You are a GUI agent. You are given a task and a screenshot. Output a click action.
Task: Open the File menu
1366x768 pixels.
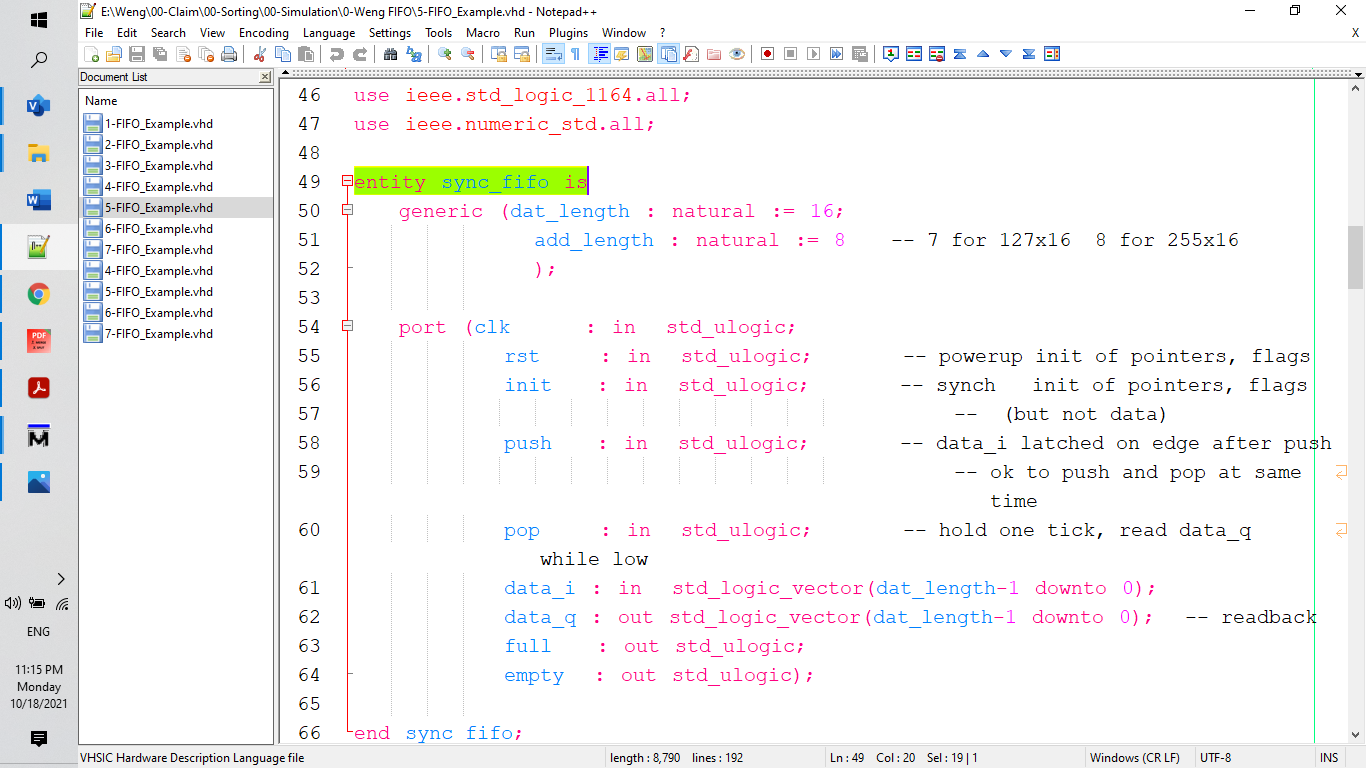94,33
